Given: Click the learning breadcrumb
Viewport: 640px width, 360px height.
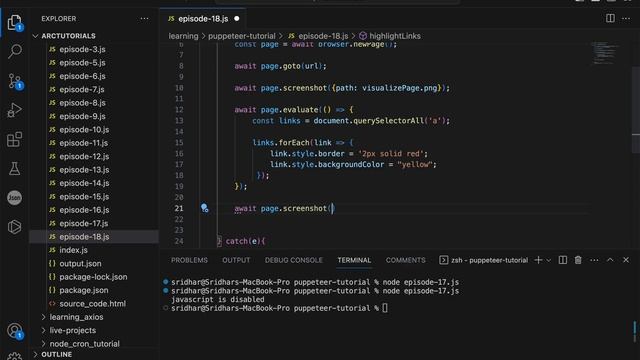Looking at the screenshot, I should (x=183, y=36).
